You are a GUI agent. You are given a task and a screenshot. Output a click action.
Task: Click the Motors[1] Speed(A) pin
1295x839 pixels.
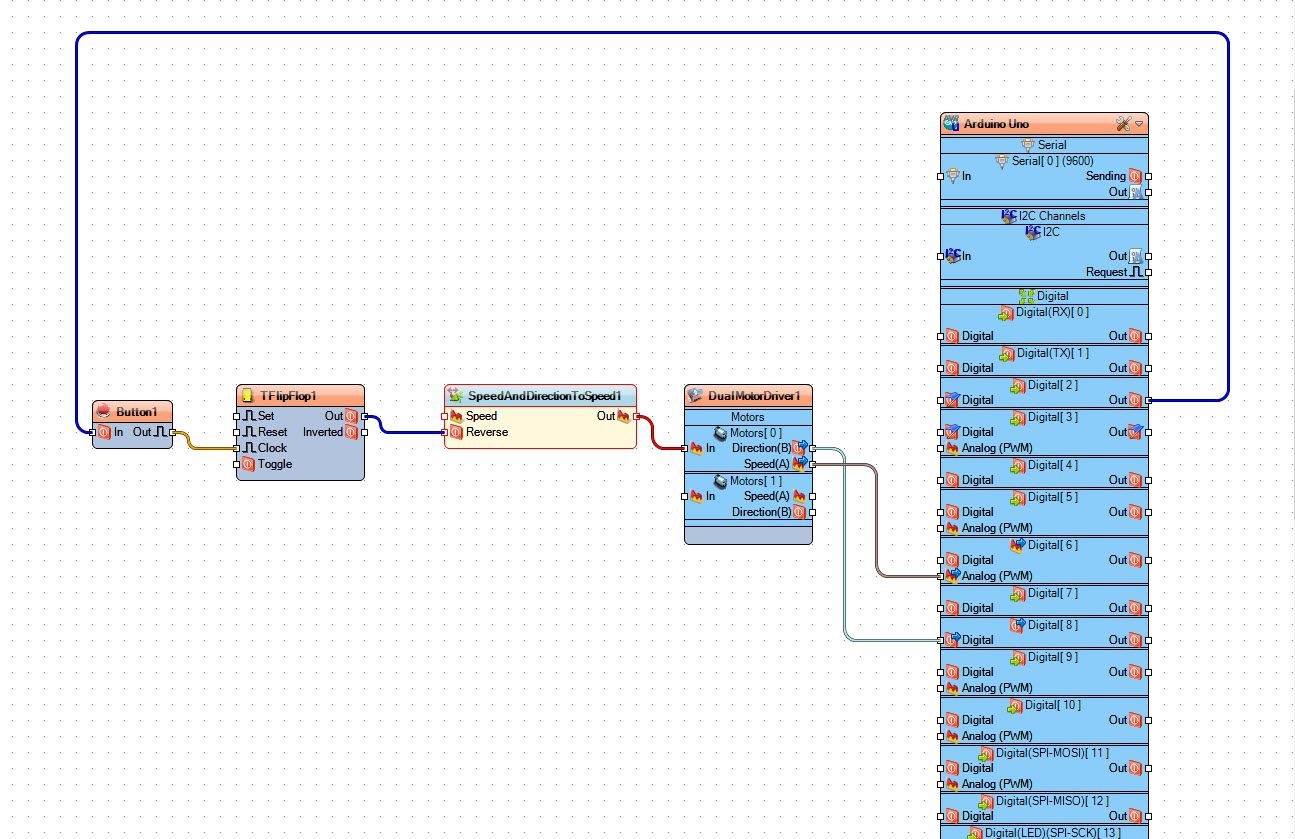coord(813,496)
